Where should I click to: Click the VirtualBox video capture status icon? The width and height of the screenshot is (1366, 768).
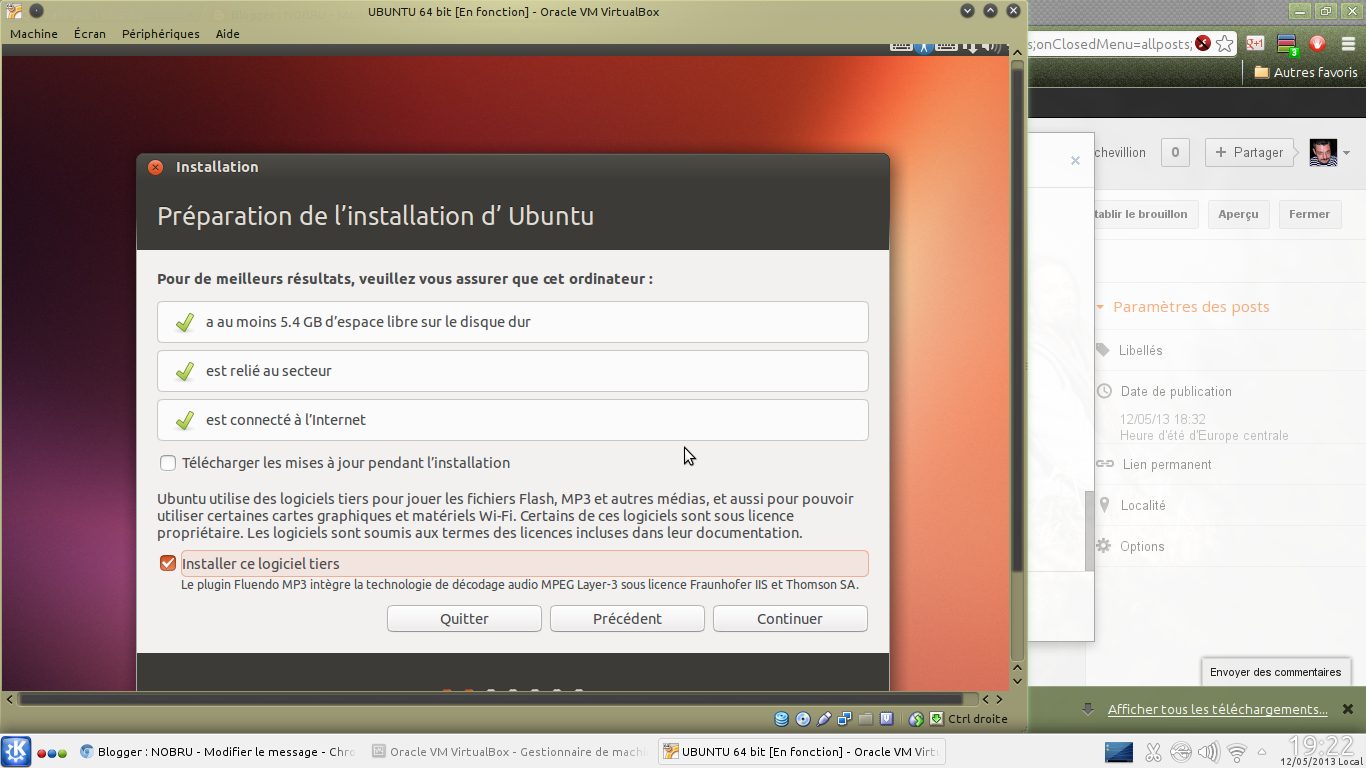click(x=887, y=718)
